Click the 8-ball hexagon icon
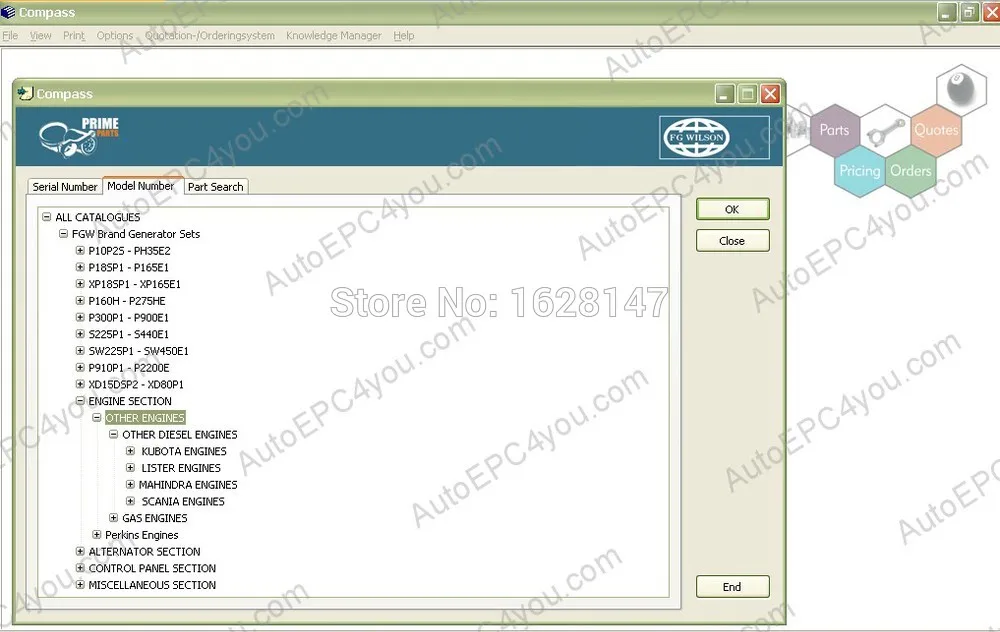The image size is (1000, 632). pos(962,90)
